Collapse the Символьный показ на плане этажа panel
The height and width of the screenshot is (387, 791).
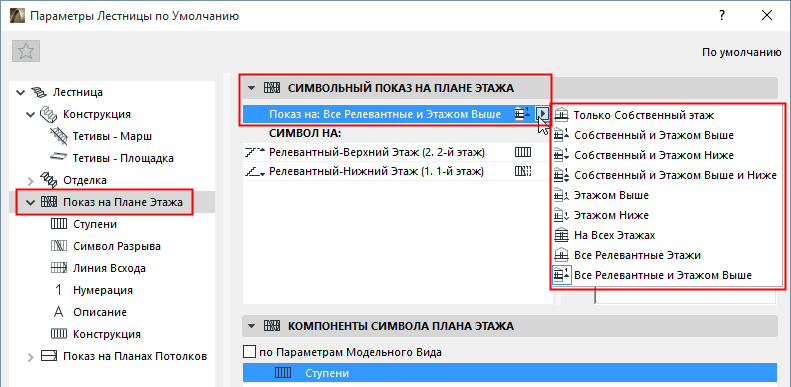[251, 88]
